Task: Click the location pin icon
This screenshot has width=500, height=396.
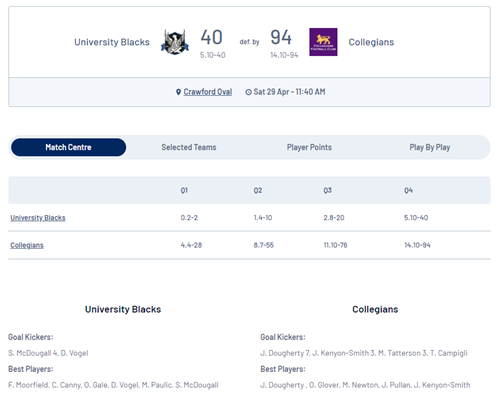Action: click(178, 92)
